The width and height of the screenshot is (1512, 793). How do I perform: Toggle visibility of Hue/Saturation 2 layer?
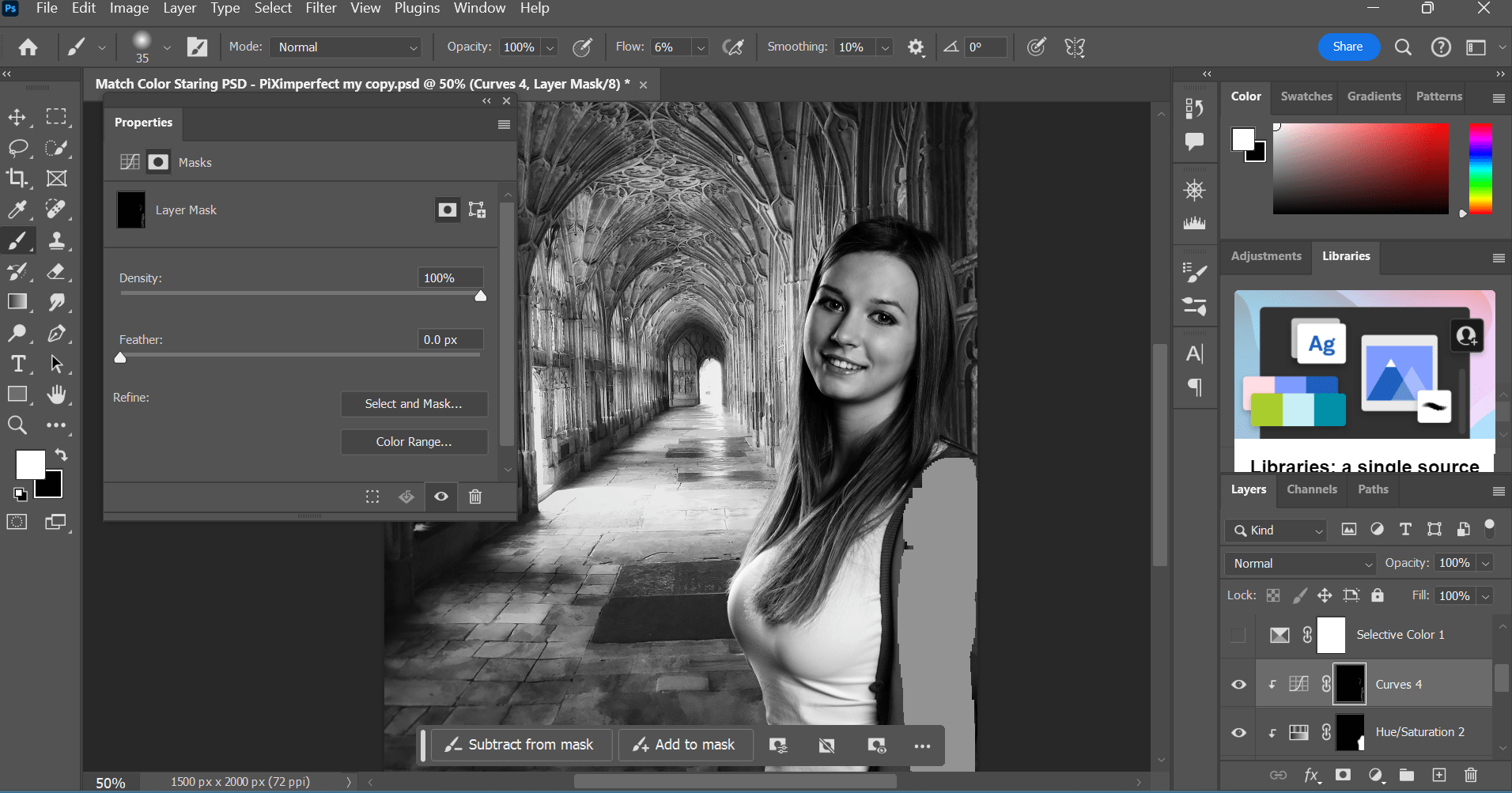[1238, 732]
